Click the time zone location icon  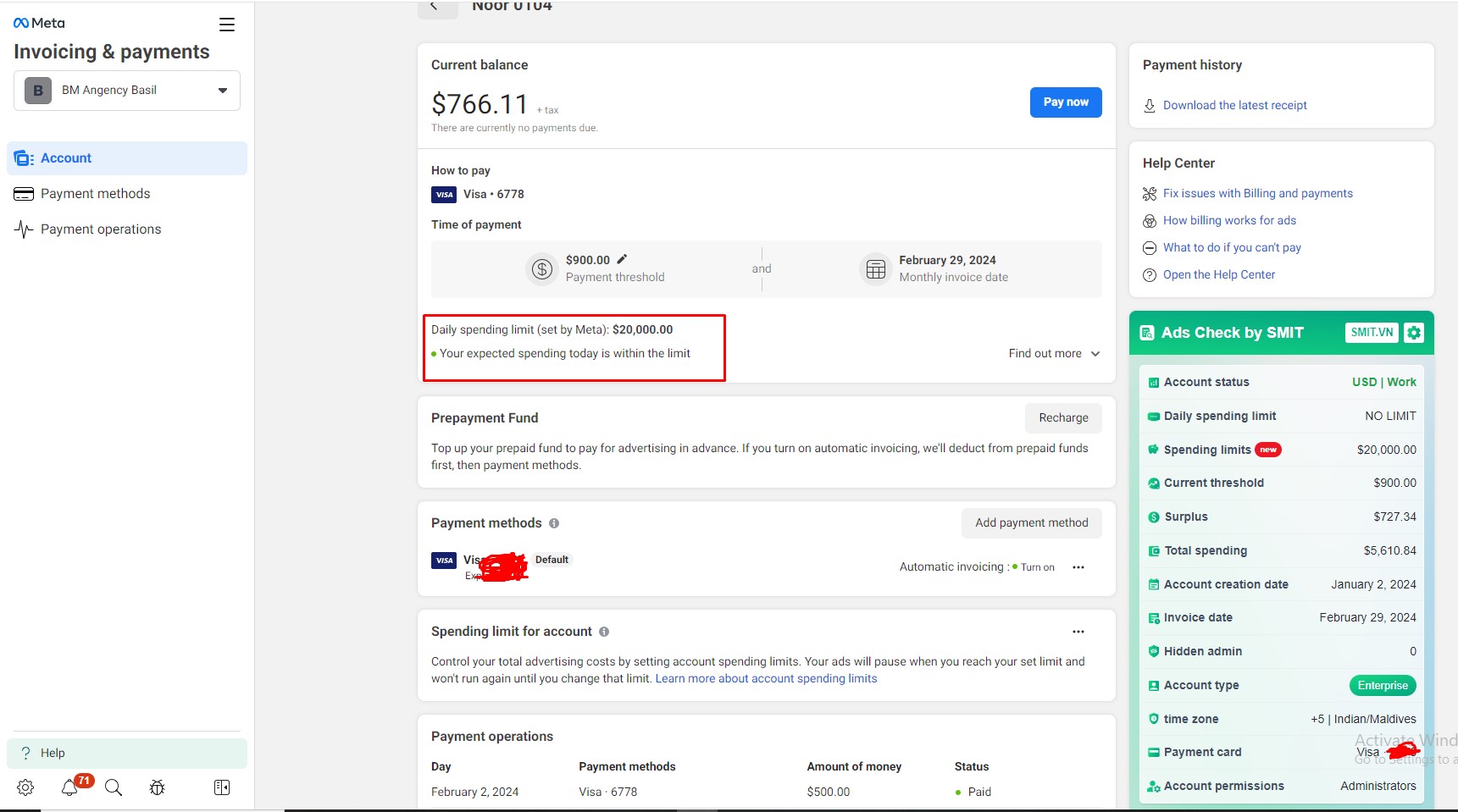click(x=1153, y=719)
